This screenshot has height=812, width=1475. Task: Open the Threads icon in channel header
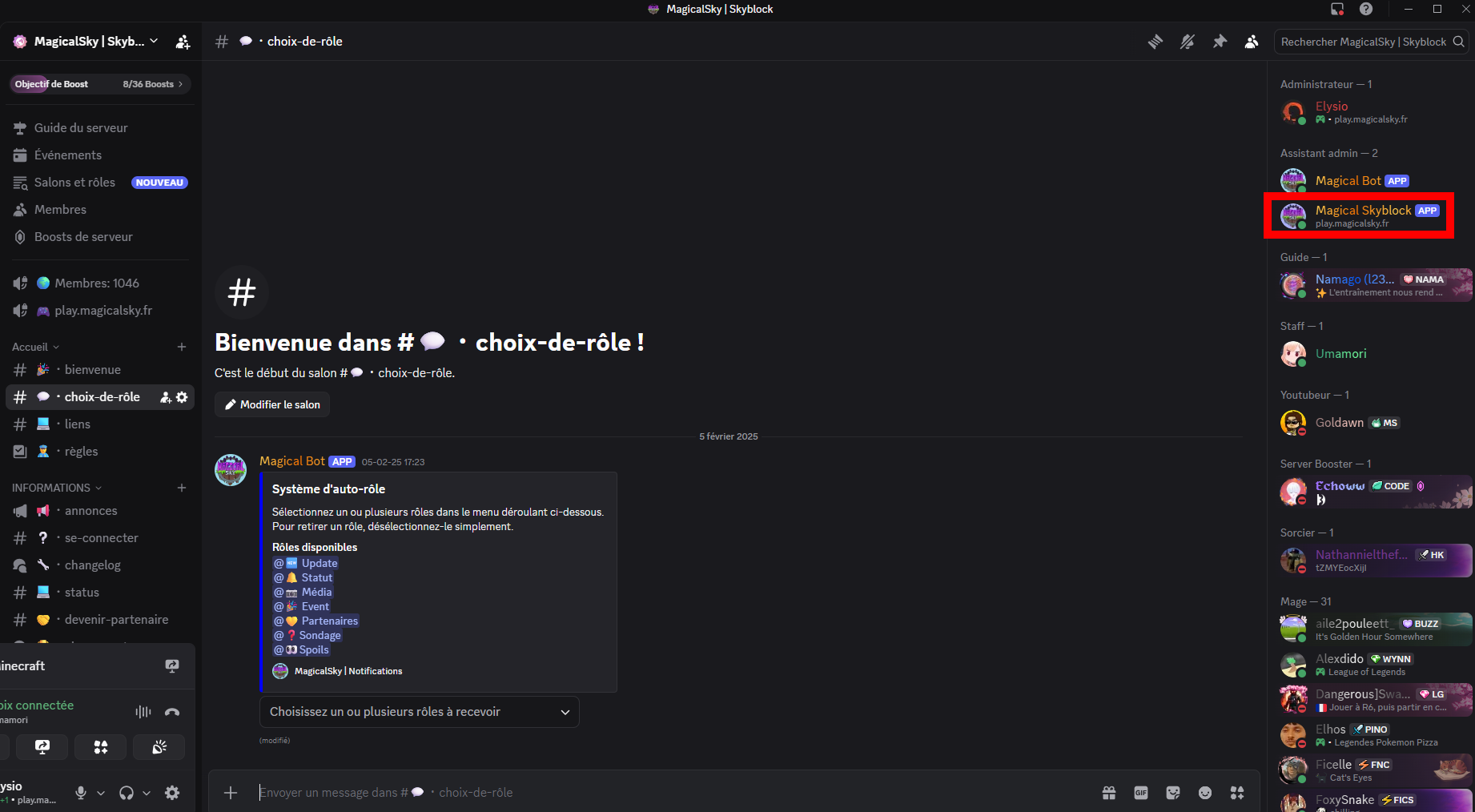[1155, 42]
